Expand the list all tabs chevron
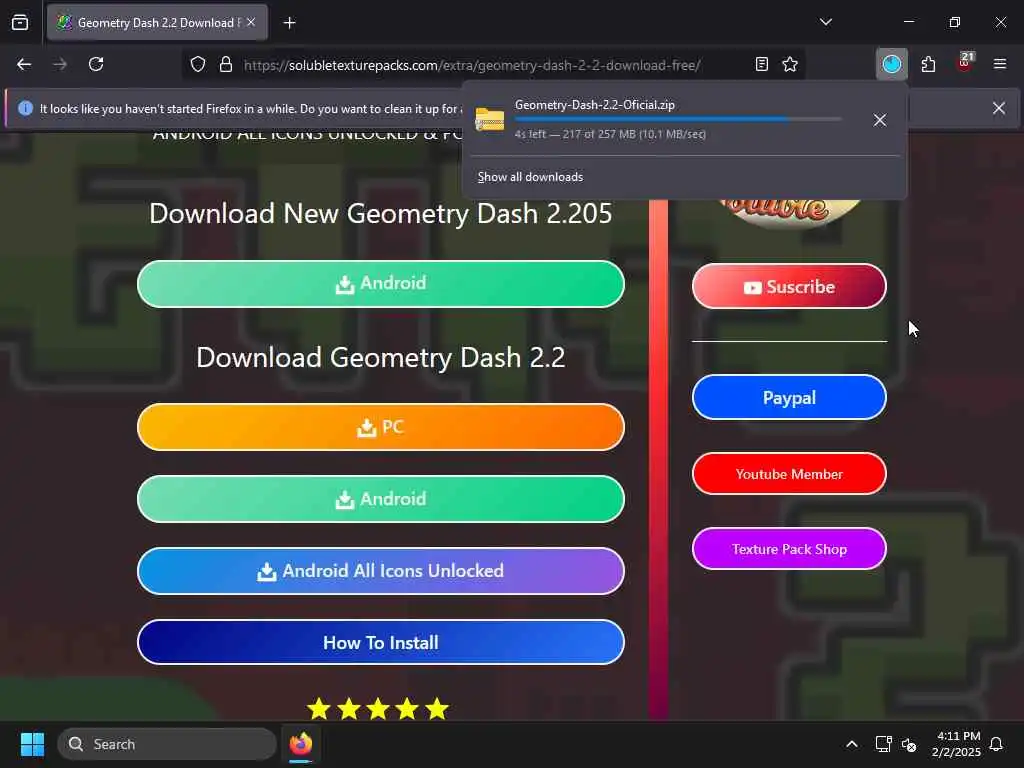The width and height of the screenshot is (1024, 768). coord(825,22)
